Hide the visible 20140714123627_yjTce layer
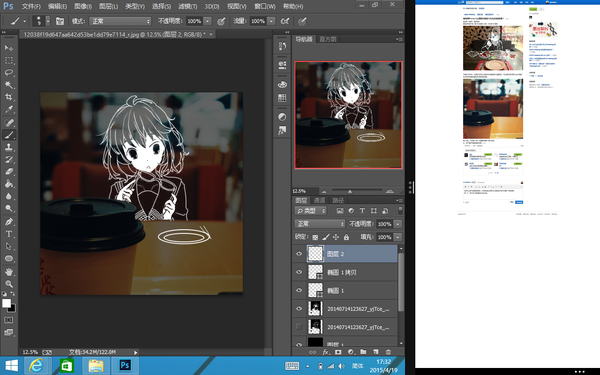The width and height of the screenshot is (600, 375). 299,309
